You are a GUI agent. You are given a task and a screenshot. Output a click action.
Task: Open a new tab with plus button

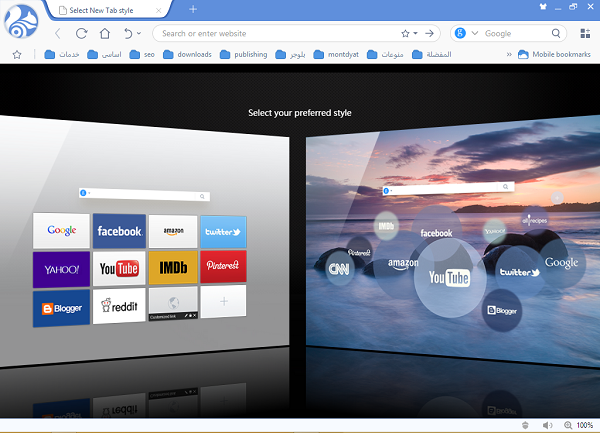coord(193,10)
